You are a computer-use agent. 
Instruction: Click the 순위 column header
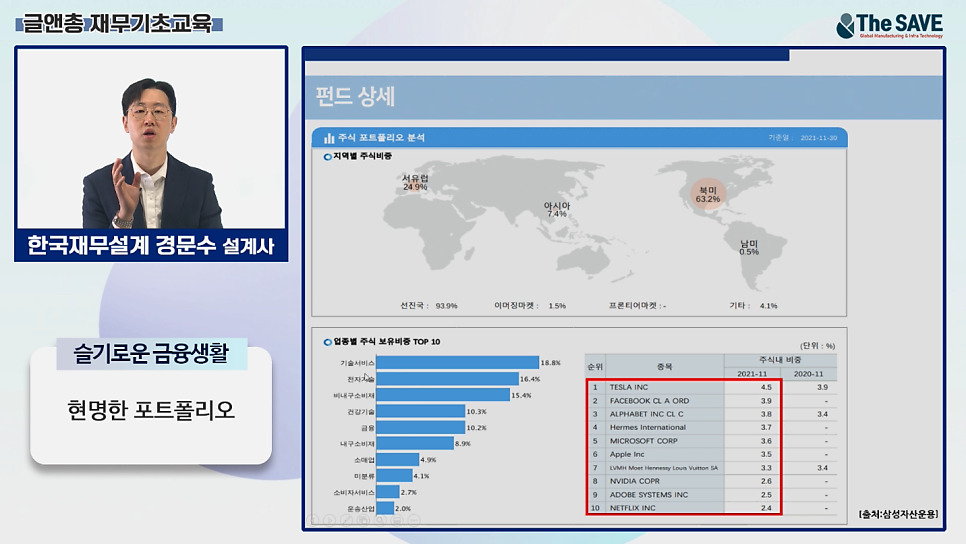[x=595, y=367]
